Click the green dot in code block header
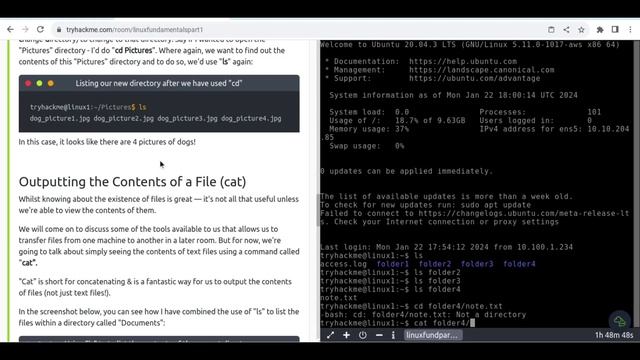Viewport: 640px width, 360px height. tap(39, 83)
